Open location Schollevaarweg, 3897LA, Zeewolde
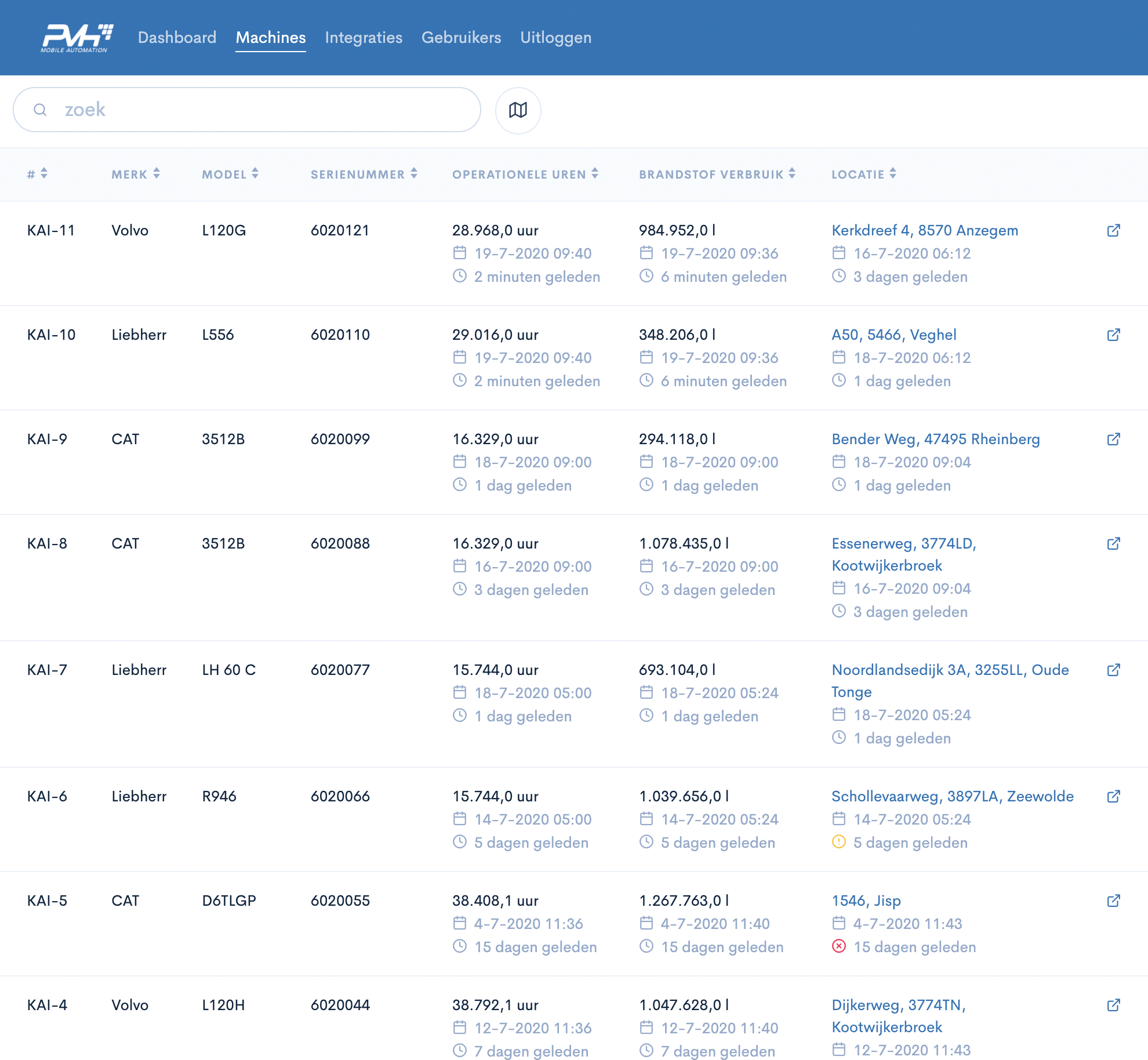The width and height of the screenshot is (1148, 1060). click(x=953, y=797)
